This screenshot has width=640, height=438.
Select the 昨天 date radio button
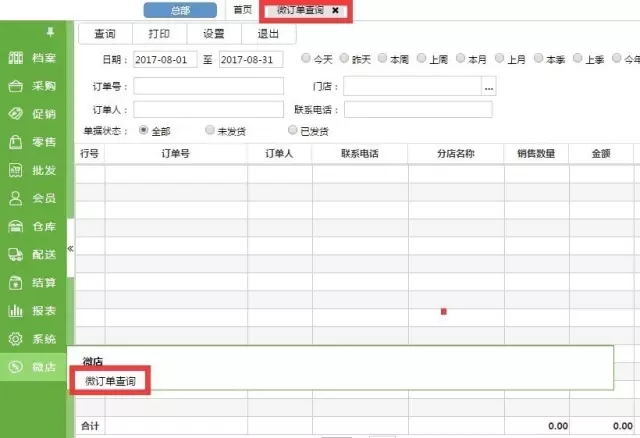(344, 58)
